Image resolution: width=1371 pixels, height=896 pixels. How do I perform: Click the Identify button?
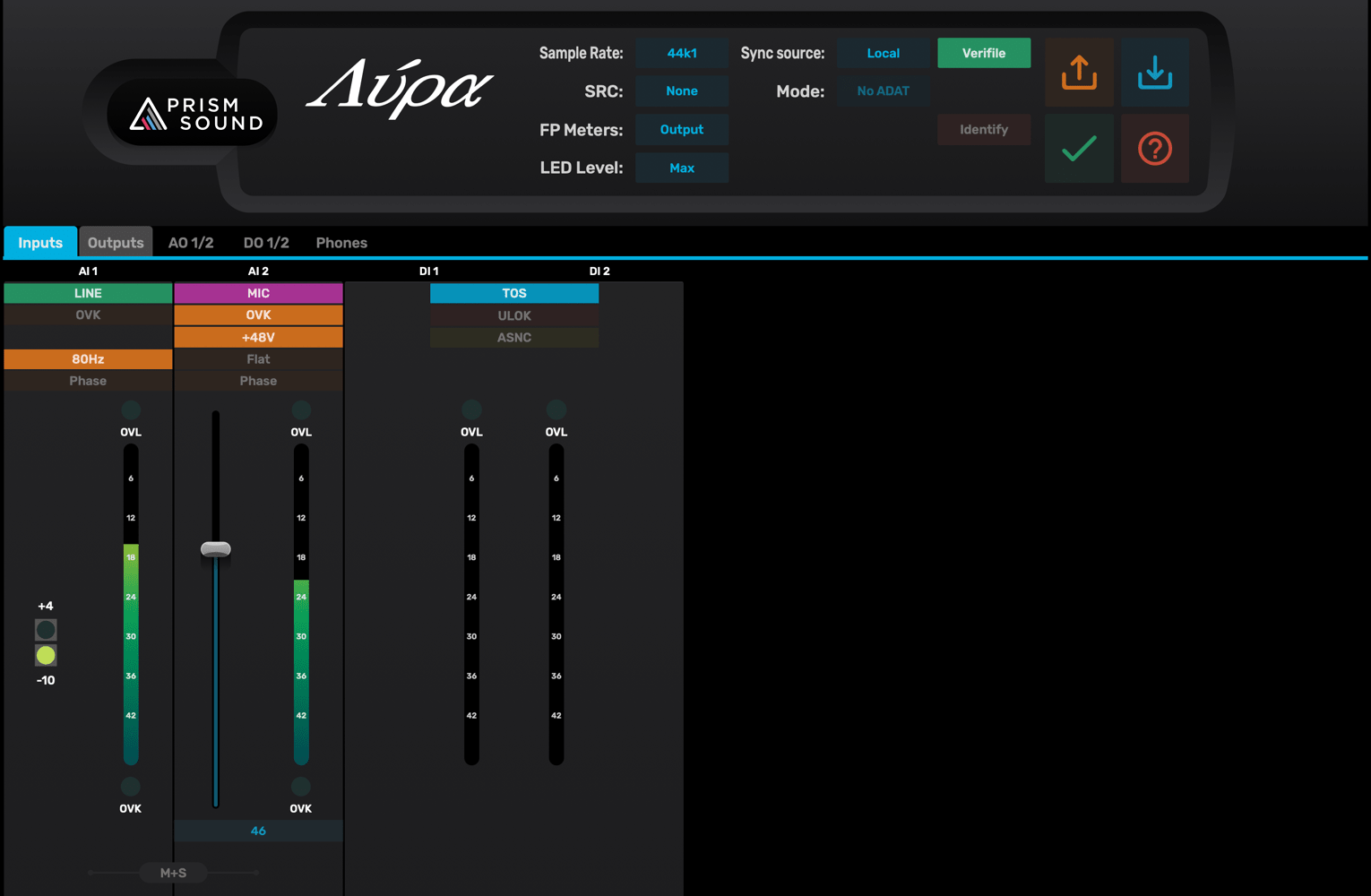tap(984, 130)
